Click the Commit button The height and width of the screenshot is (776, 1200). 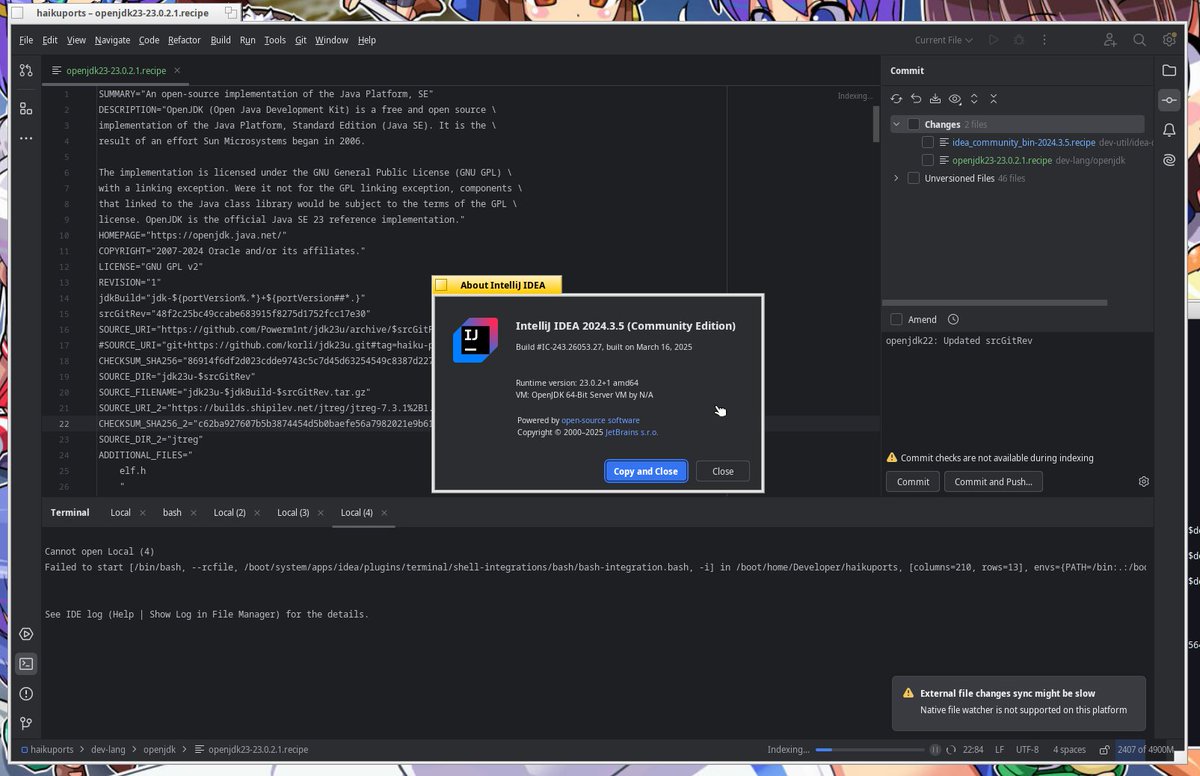912,481
